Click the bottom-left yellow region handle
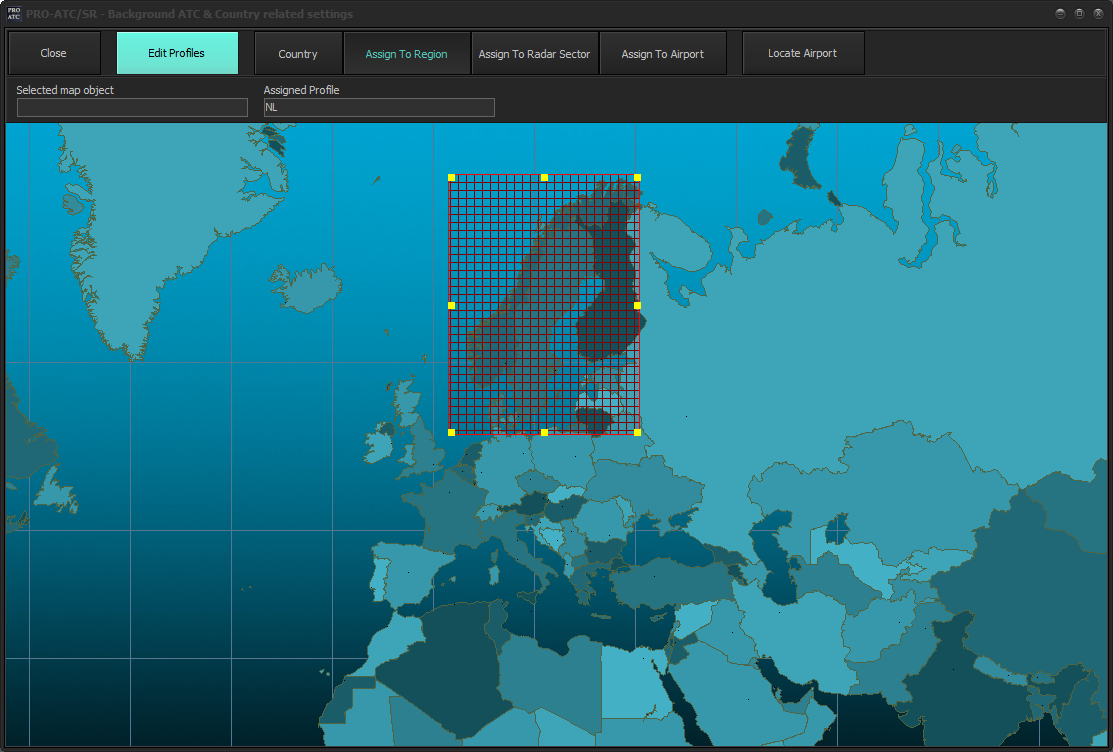The width and height of the screenshot is (1113, 752). 451,432
